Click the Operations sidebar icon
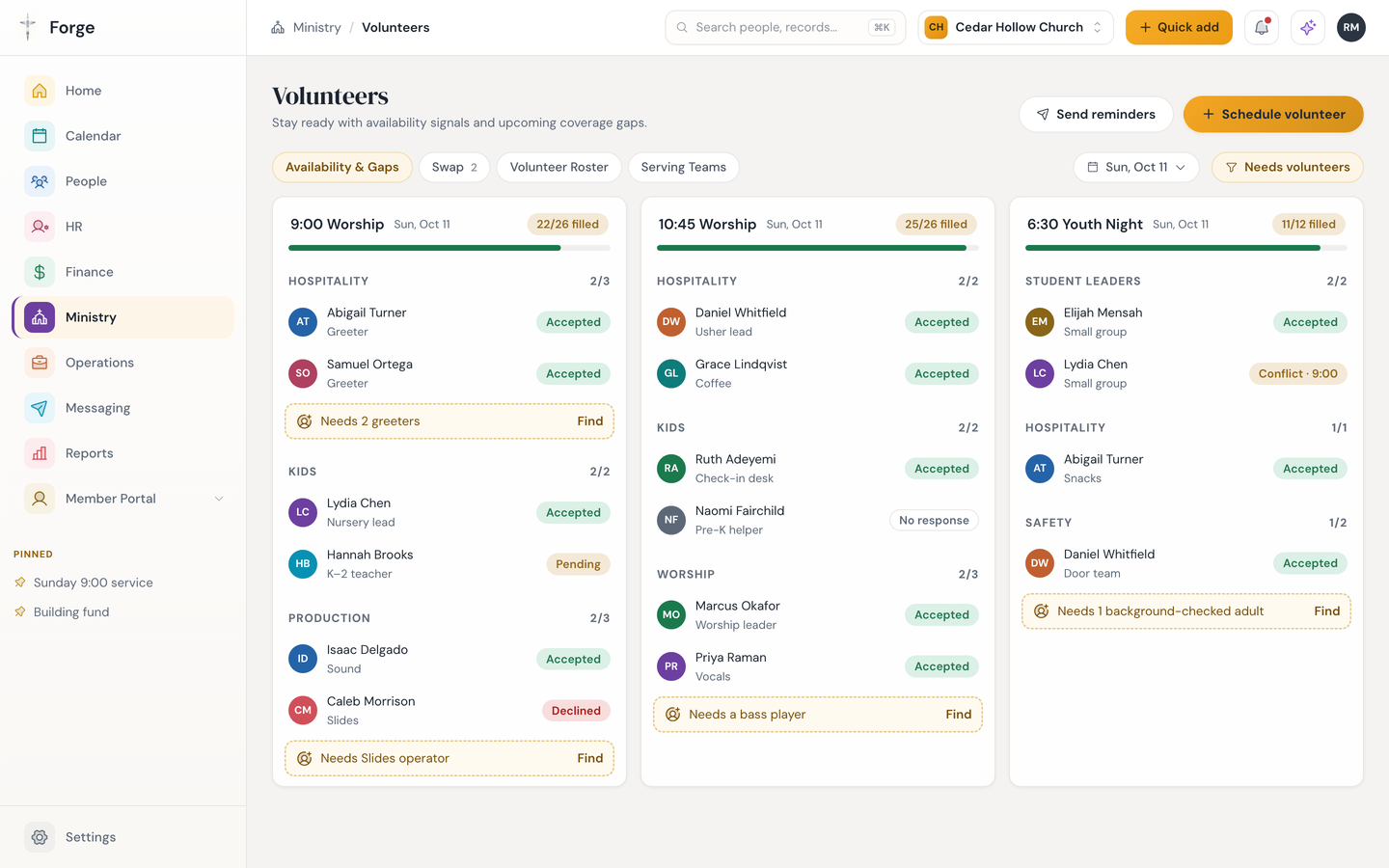This screenshot has width=1389, height=868. pyautogui.click(x=40, y=363)
